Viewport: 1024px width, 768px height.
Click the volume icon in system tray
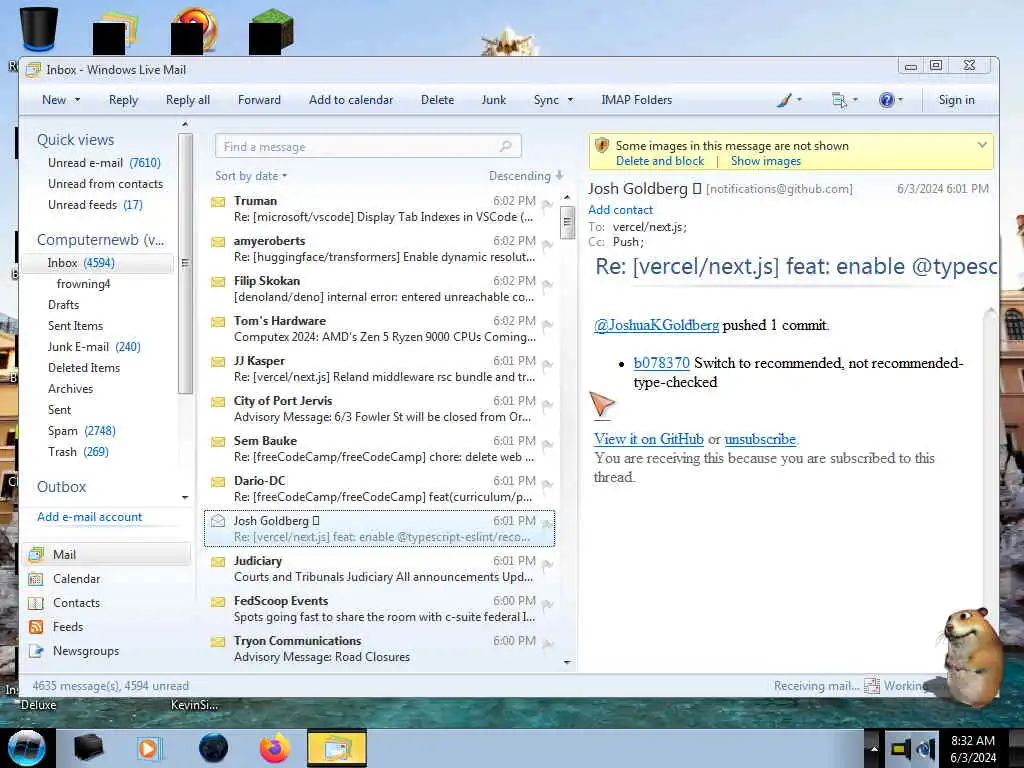pos(925,749)
